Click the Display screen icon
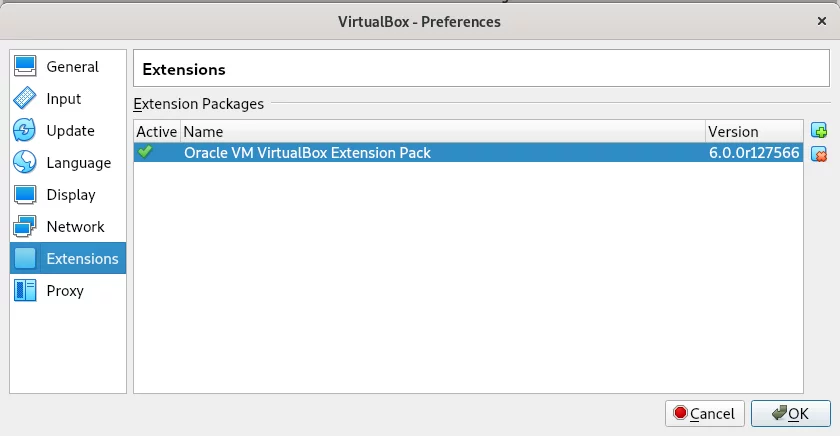 point(25,194)
